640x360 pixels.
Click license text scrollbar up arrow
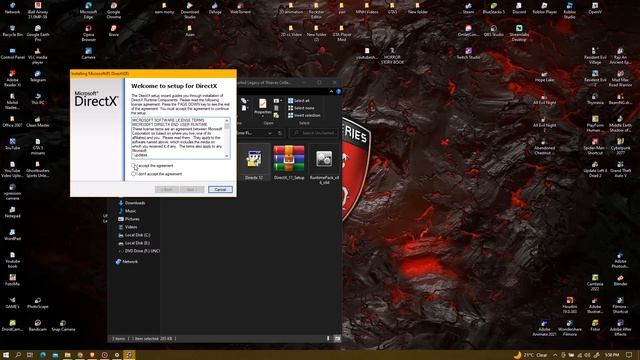pos(227,120)
